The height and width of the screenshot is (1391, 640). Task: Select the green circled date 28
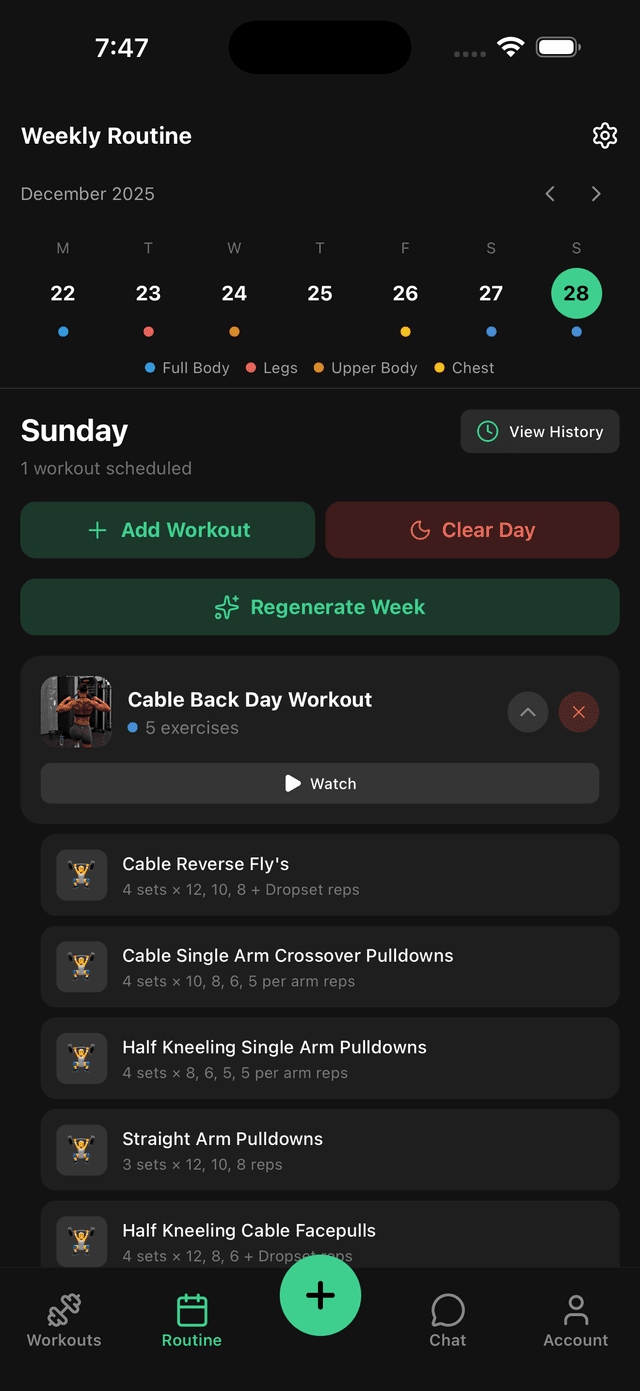(576, 293)
